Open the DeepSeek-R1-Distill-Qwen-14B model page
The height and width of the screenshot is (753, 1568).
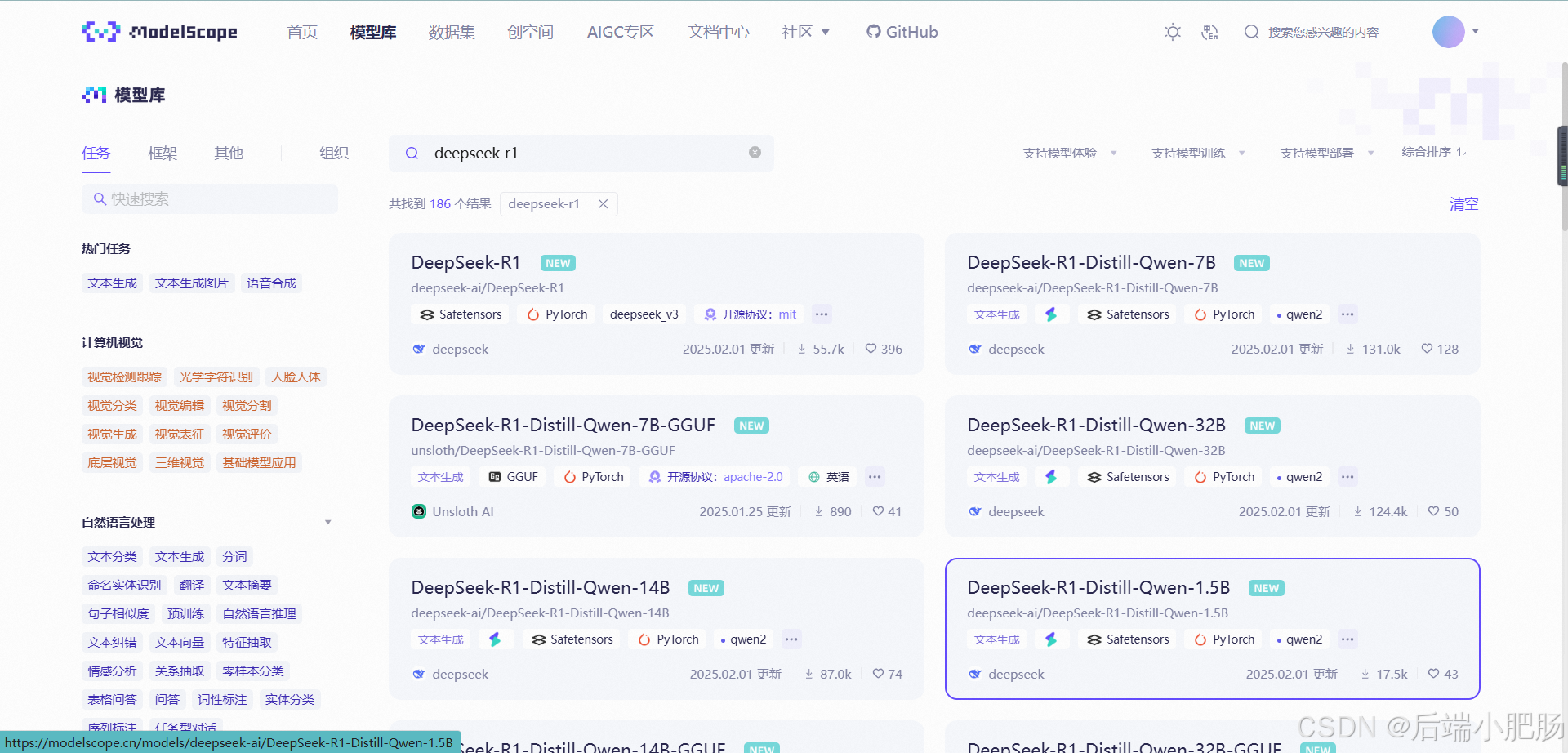pos(540,587)
